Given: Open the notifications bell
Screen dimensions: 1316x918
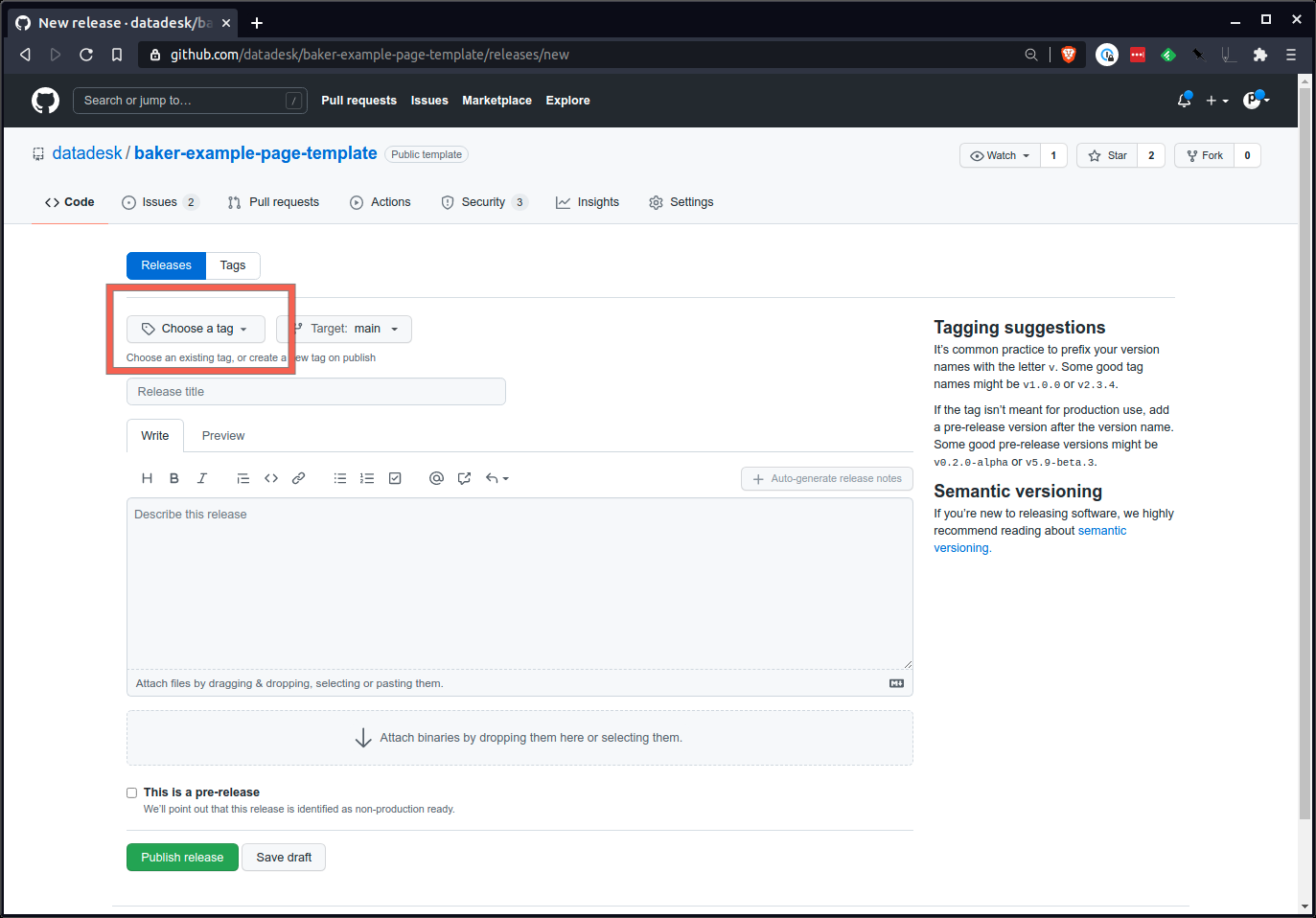Looking at the screenshot, I should 1185,100.
